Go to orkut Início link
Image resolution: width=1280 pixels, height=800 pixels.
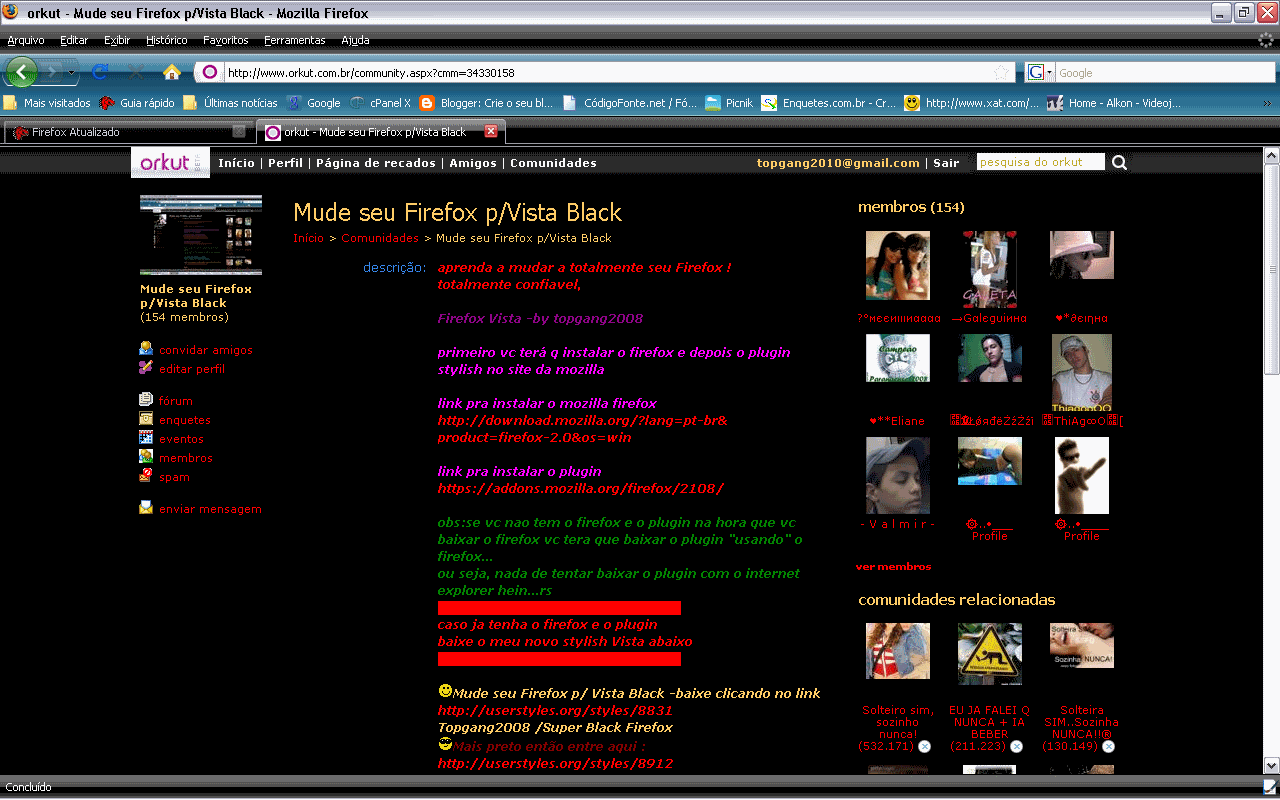236,163
